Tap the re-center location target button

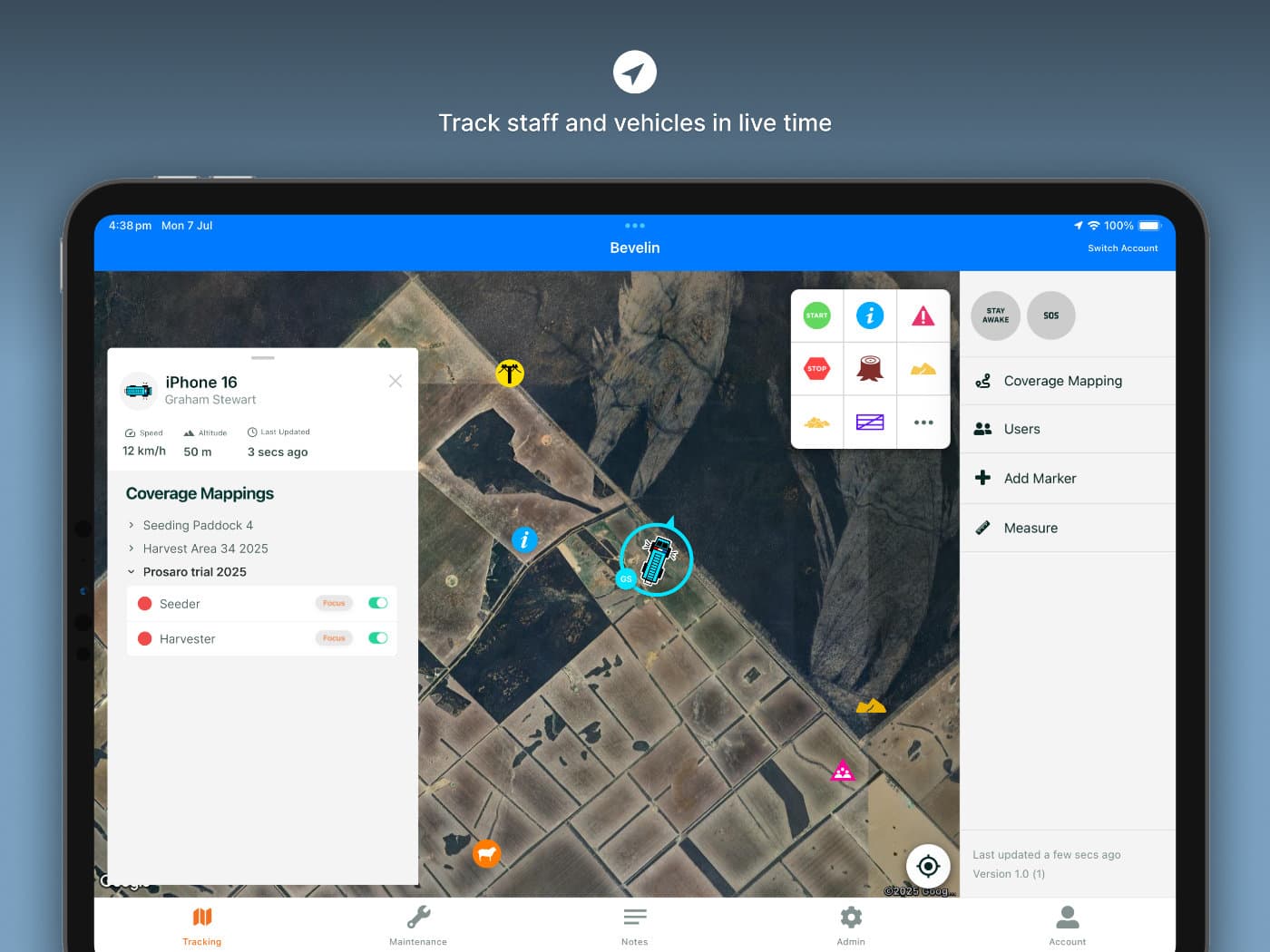tap(928, 866)
